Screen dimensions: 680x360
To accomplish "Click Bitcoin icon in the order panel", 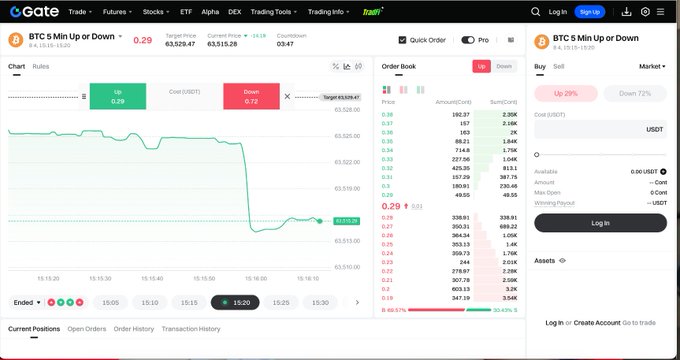I will pos(542,42).
